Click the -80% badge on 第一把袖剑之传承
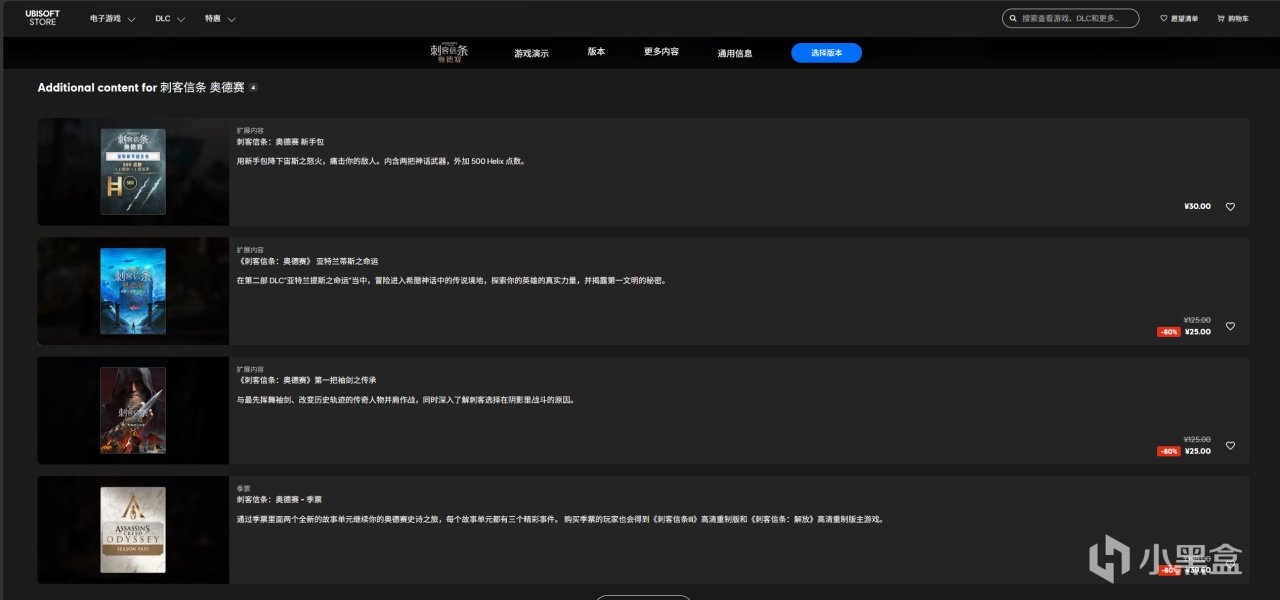This screenshot has width=1280, height=600. [x=1168, y=451]
